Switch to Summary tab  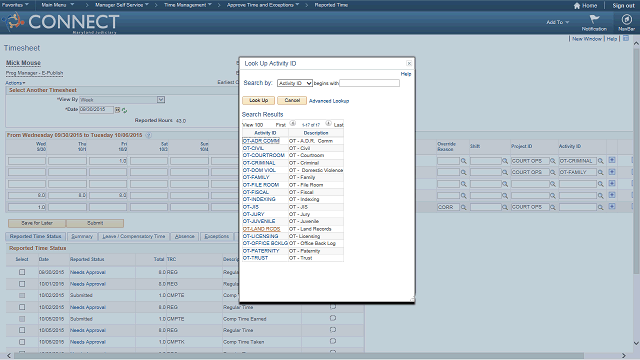point(82,236)
